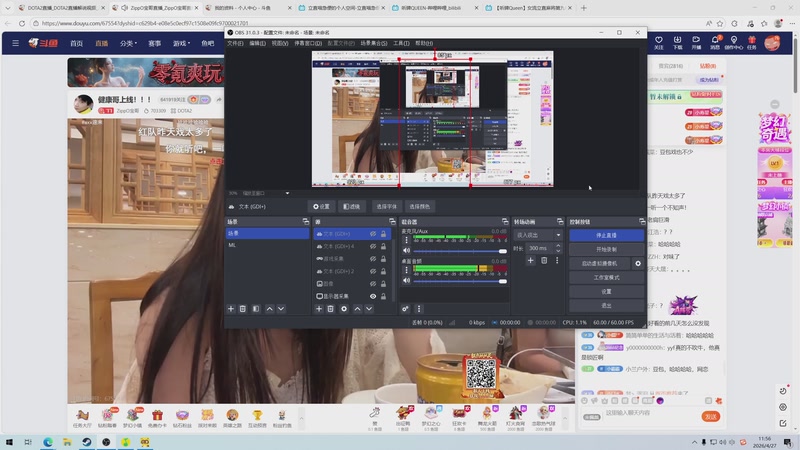The width and height of the screenshot is (800, 450).
Task: Open Microsoft Edge from taskbar
Action: 47,442
